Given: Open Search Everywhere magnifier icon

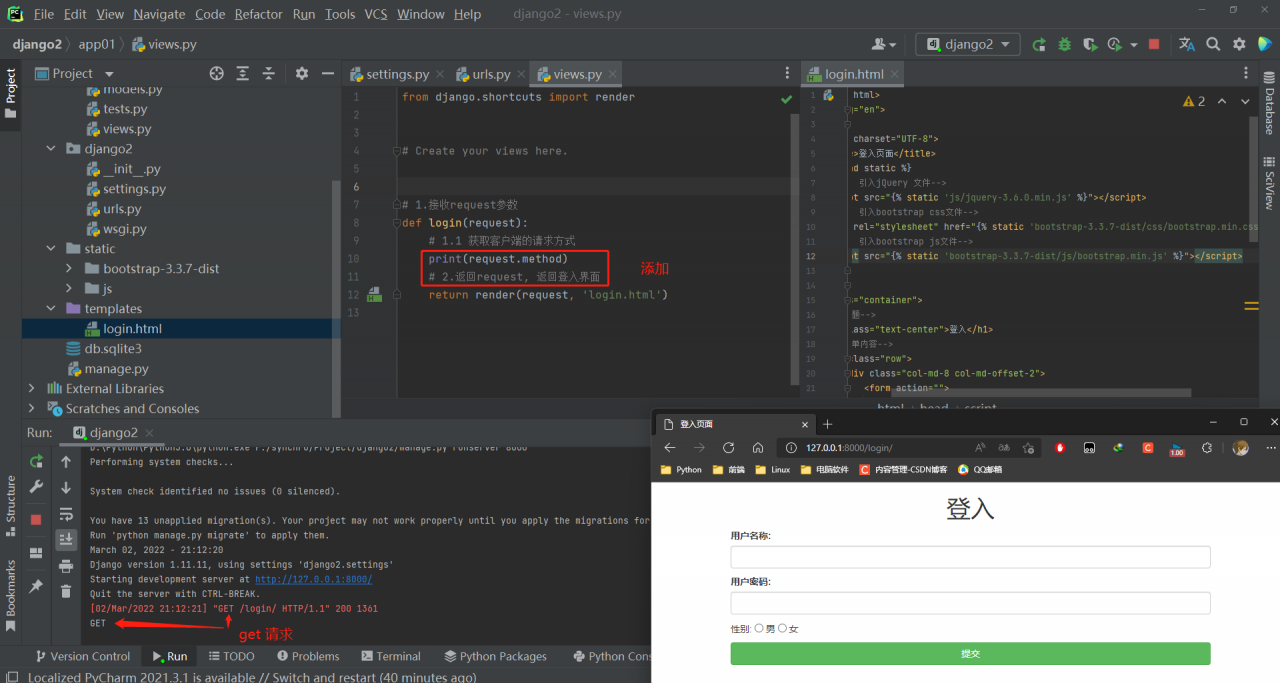Looking at the screenshot, I should point(1213,44).
